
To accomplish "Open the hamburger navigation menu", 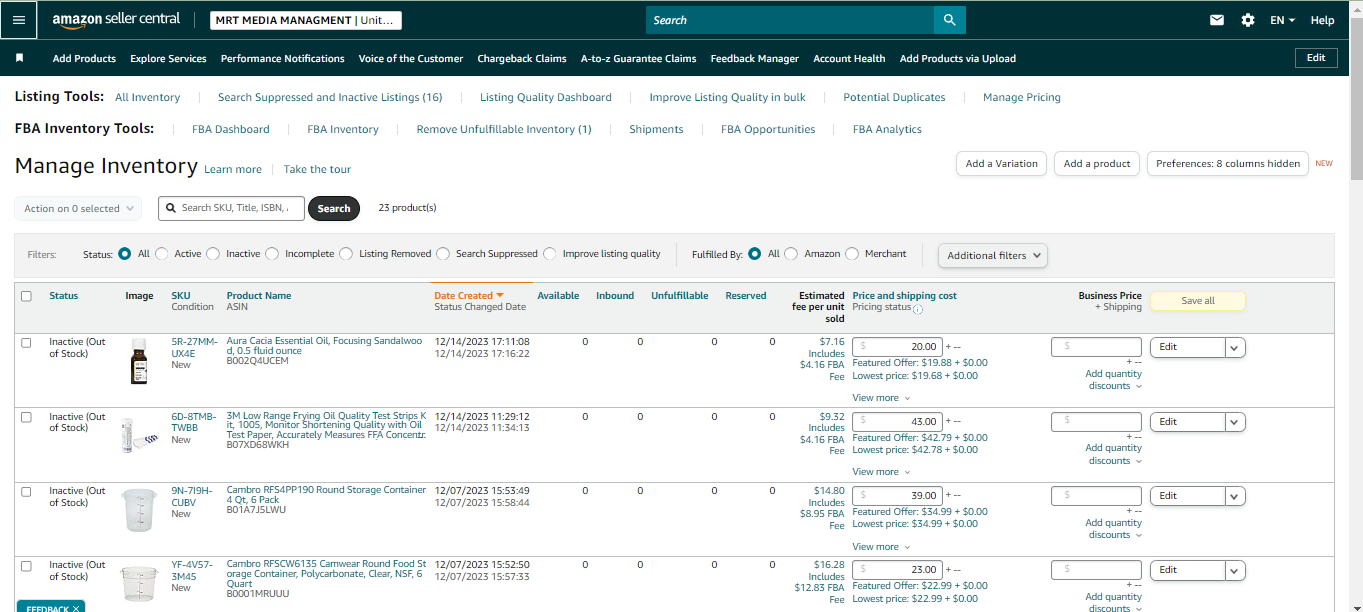I will 19,20.
